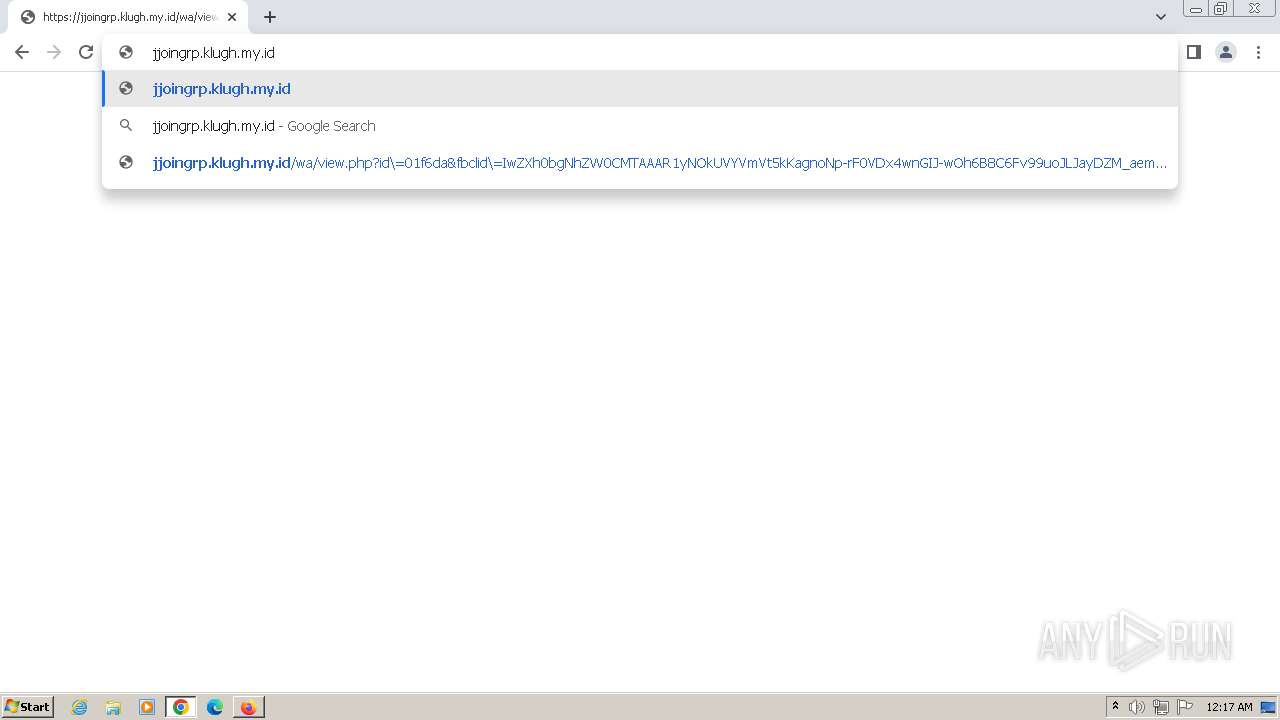Reload the current page
This screenshot has height=720, width=1280.
(x=86, y=52)
